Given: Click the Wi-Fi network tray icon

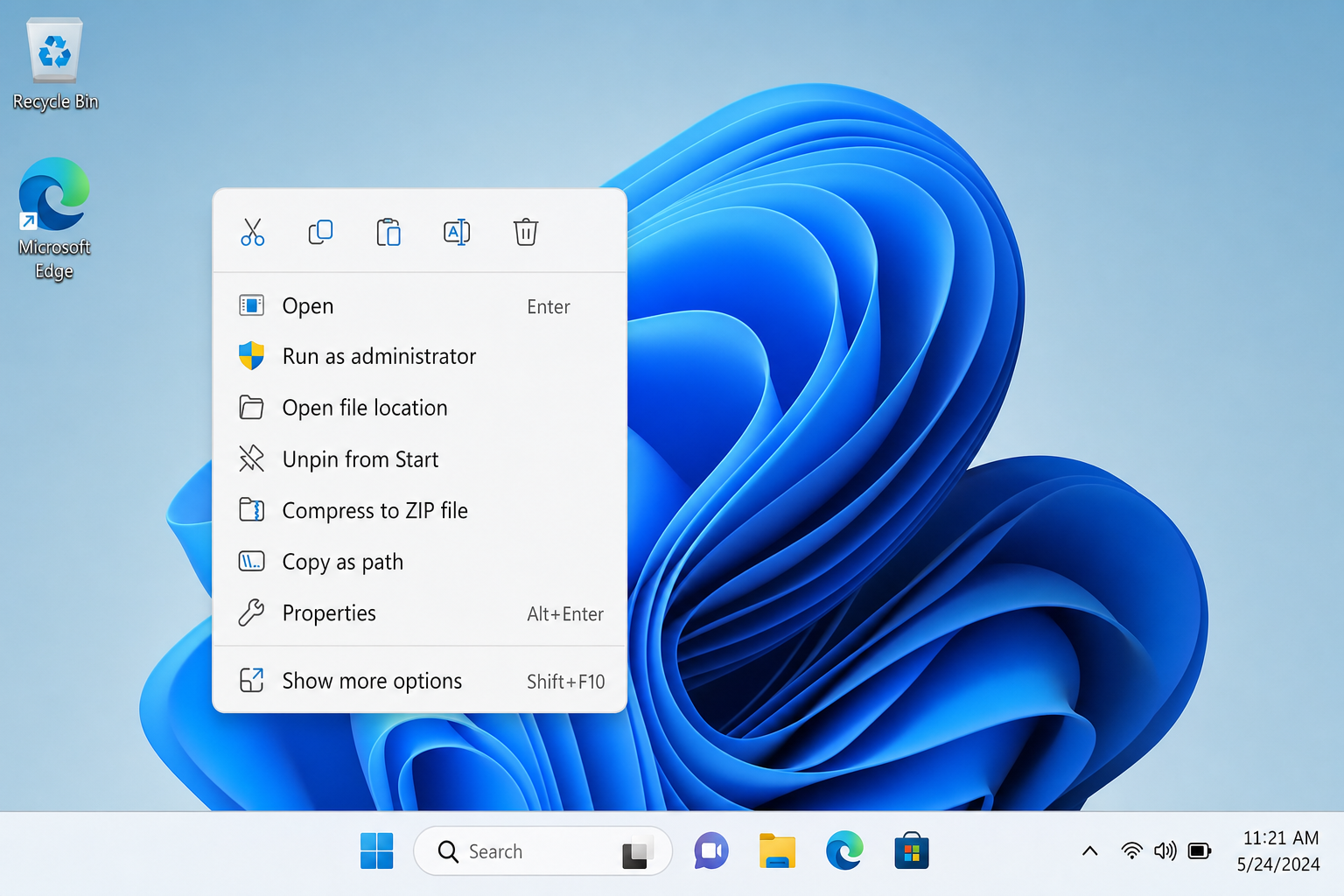Looking at the screenshot, I should tap(1131, 850).
